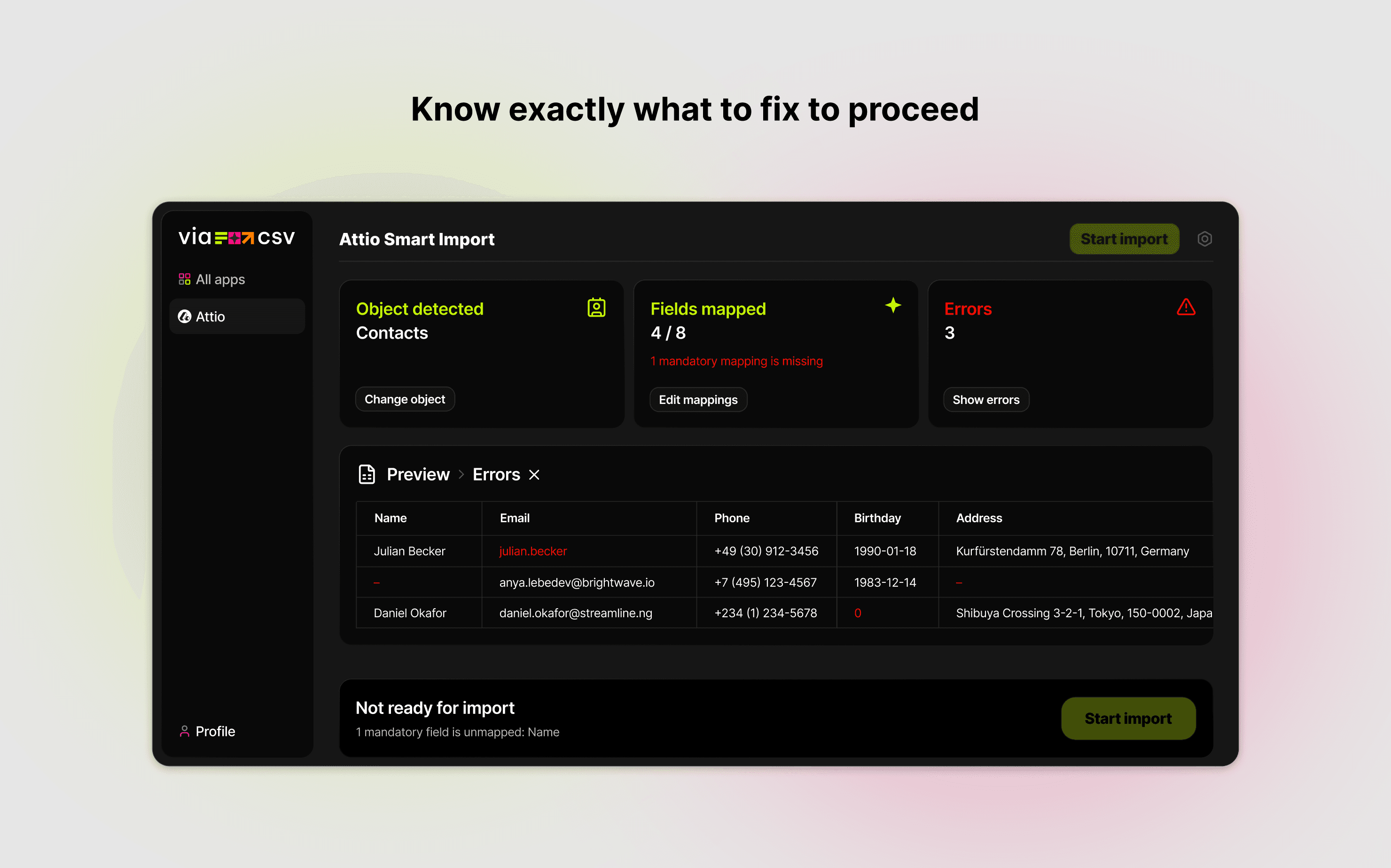Click bottom Start import button
Image resolution: width=1391 pixels, height=868 pixels.
[x=1128, y=718]
